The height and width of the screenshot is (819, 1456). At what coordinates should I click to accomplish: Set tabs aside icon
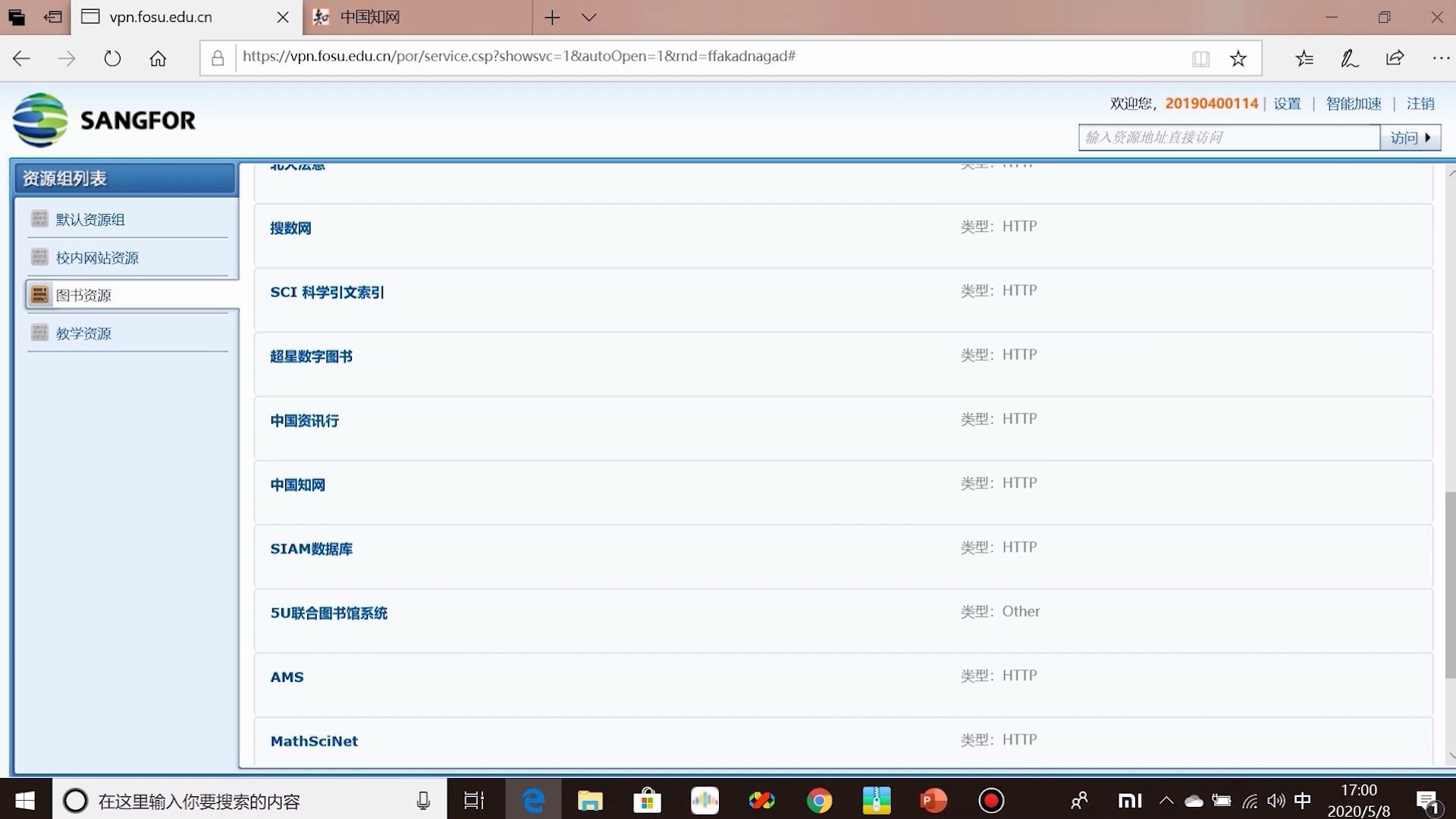pos(52,17)
